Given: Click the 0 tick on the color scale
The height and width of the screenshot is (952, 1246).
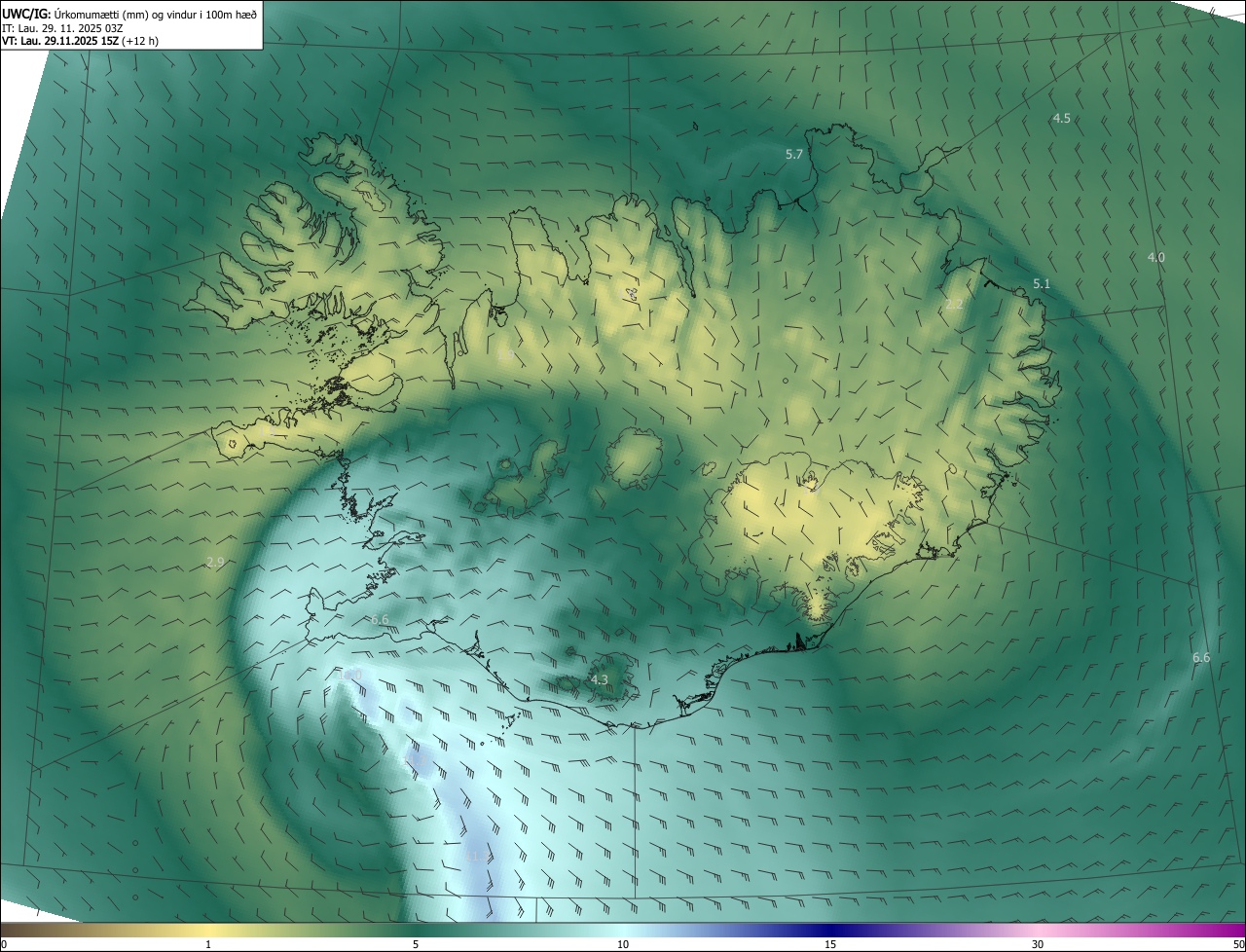Looking at the screenshot, I should click(x=4, y=944).
